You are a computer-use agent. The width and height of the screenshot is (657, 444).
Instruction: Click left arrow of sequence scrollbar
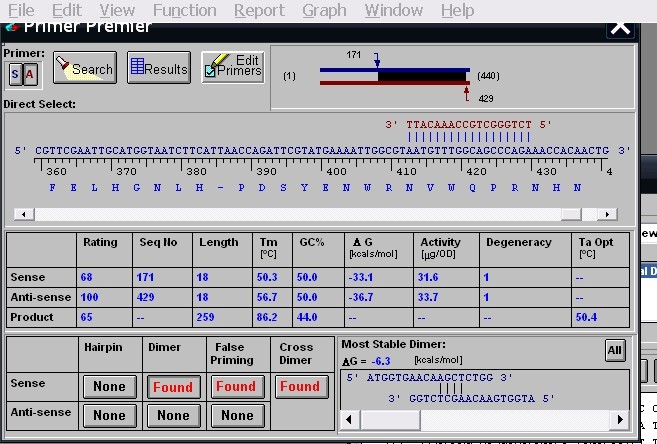24,214
